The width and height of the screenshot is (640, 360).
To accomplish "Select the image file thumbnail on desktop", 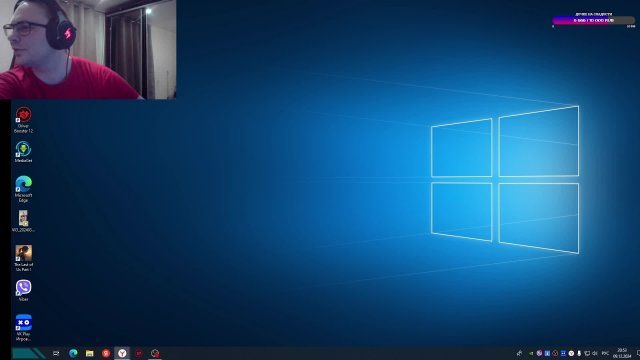I will click(23, 221).
